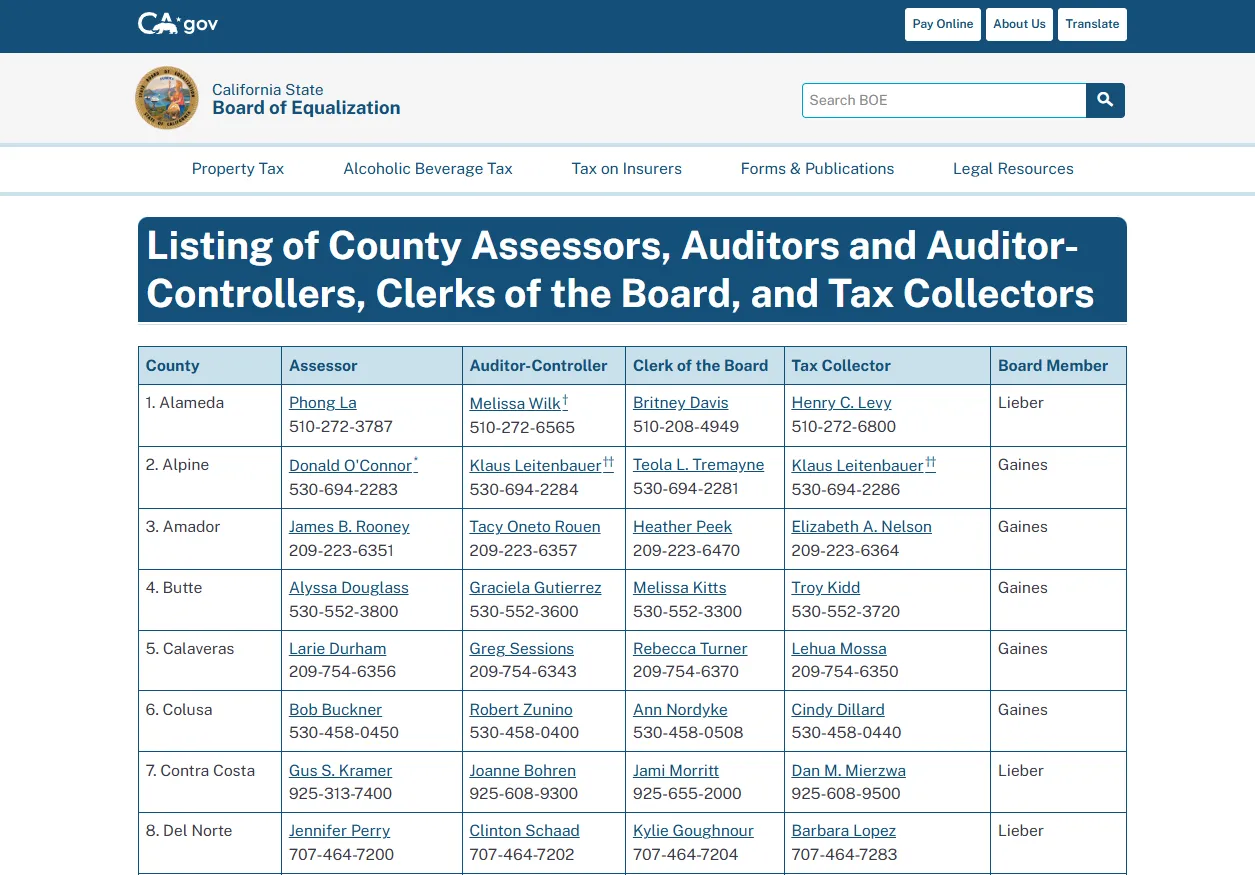Open Greg Sessions link

tap(522, 649)
